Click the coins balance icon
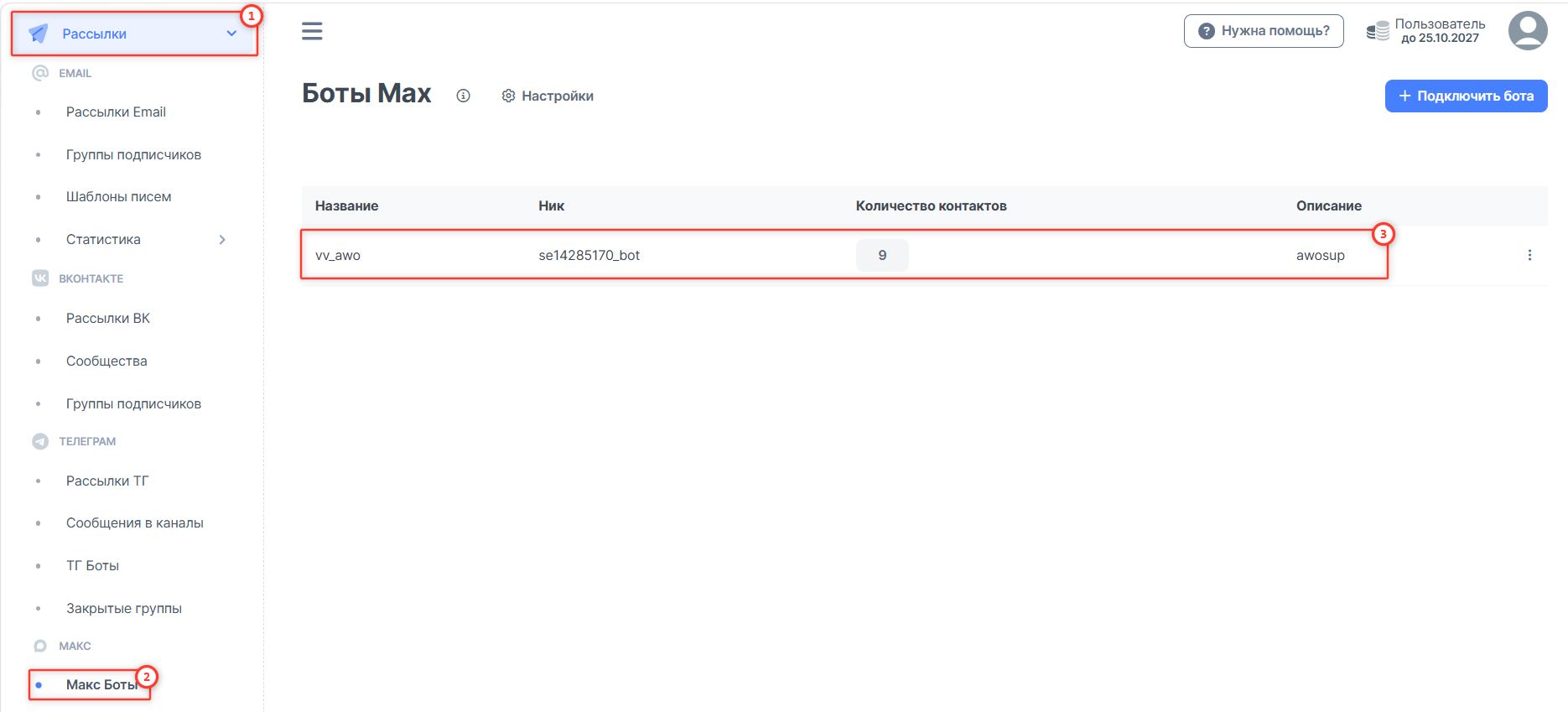This screenshot has height=712, width=1568. click(x=1378, y=31)
